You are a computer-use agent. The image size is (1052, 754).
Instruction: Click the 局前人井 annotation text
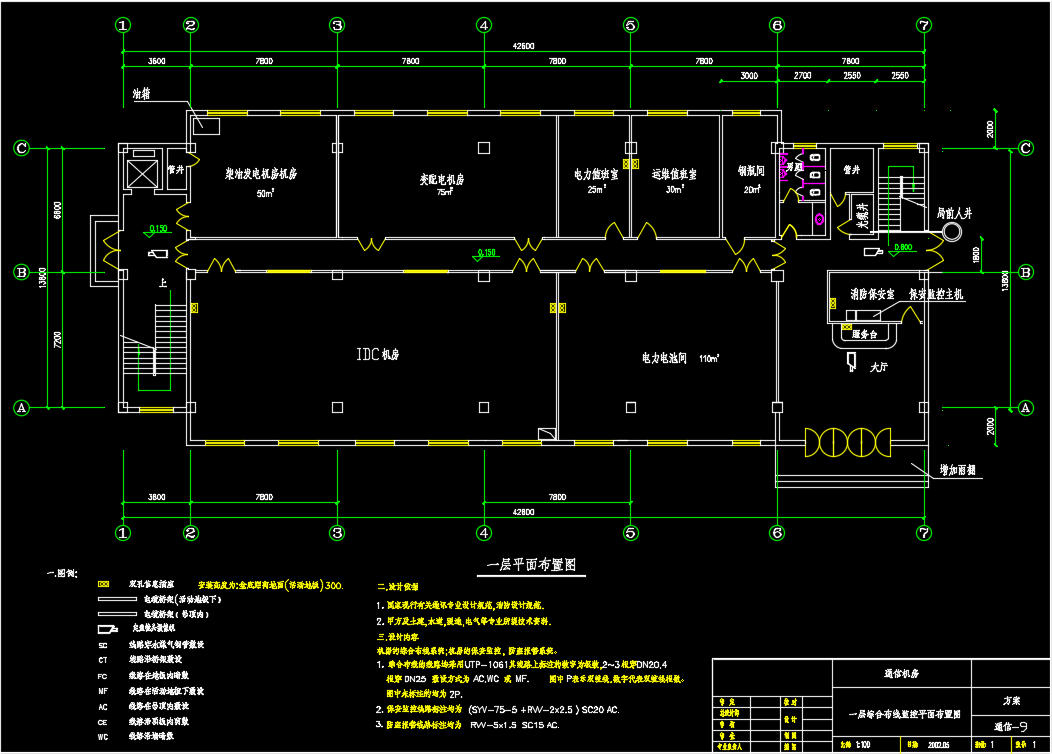954,213
